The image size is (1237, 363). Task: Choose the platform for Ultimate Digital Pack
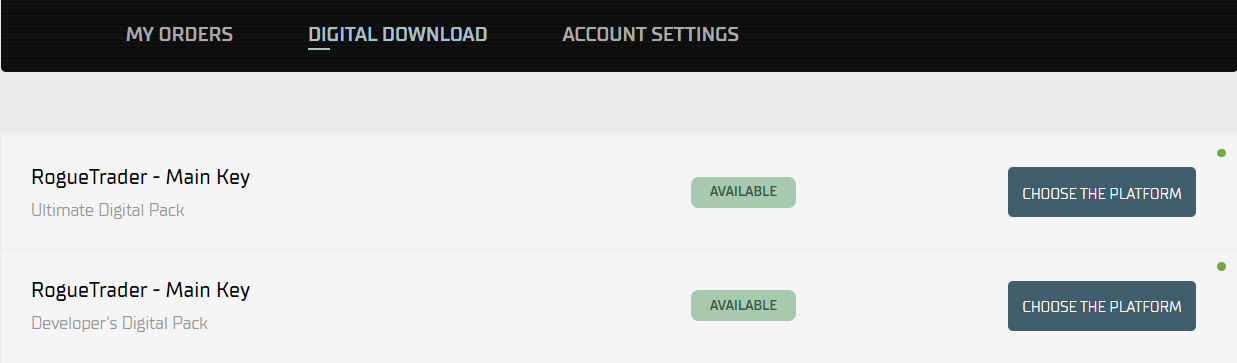[x=1102, y=193]
